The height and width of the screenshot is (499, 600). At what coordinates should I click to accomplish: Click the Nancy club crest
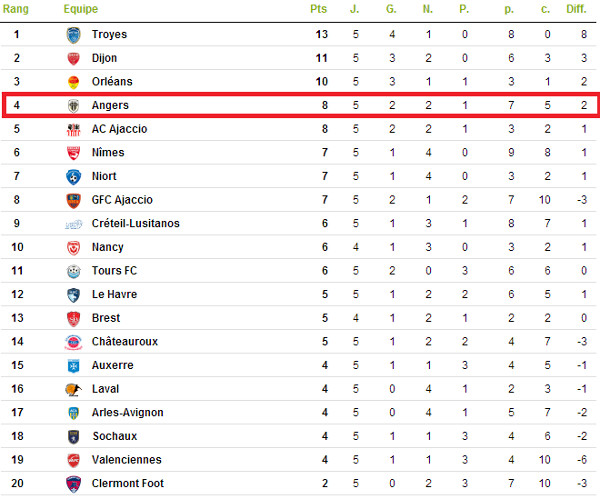click(73, 247)
